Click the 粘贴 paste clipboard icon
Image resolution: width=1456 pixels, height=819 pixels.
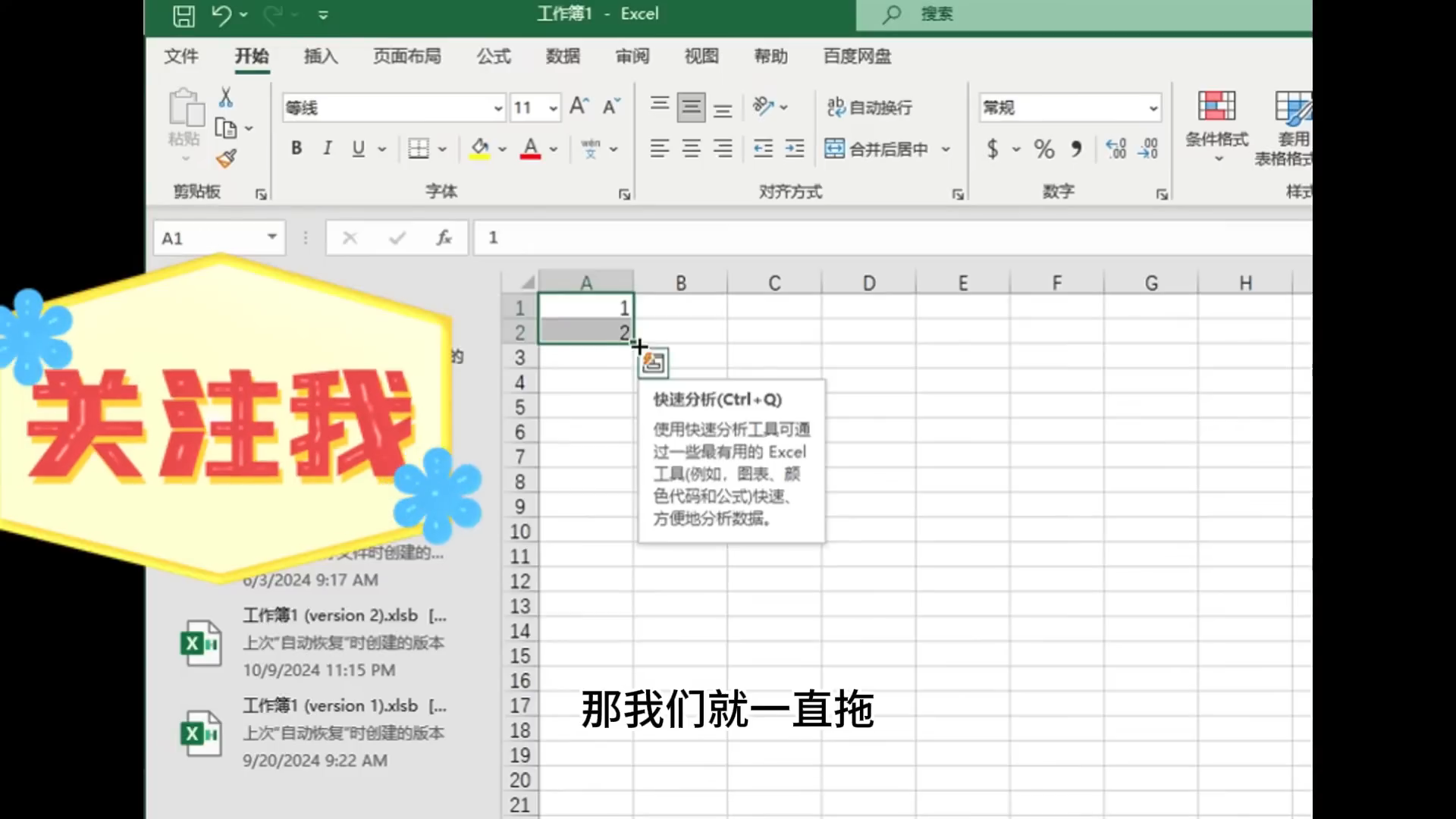pyautogui.click(x=186, y=107)
